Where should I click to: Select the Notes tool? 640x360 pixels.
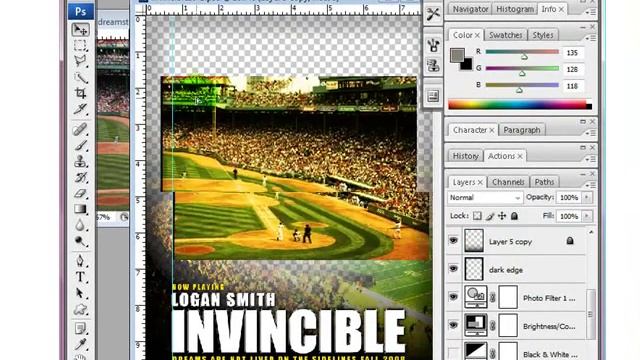point(80,329)
